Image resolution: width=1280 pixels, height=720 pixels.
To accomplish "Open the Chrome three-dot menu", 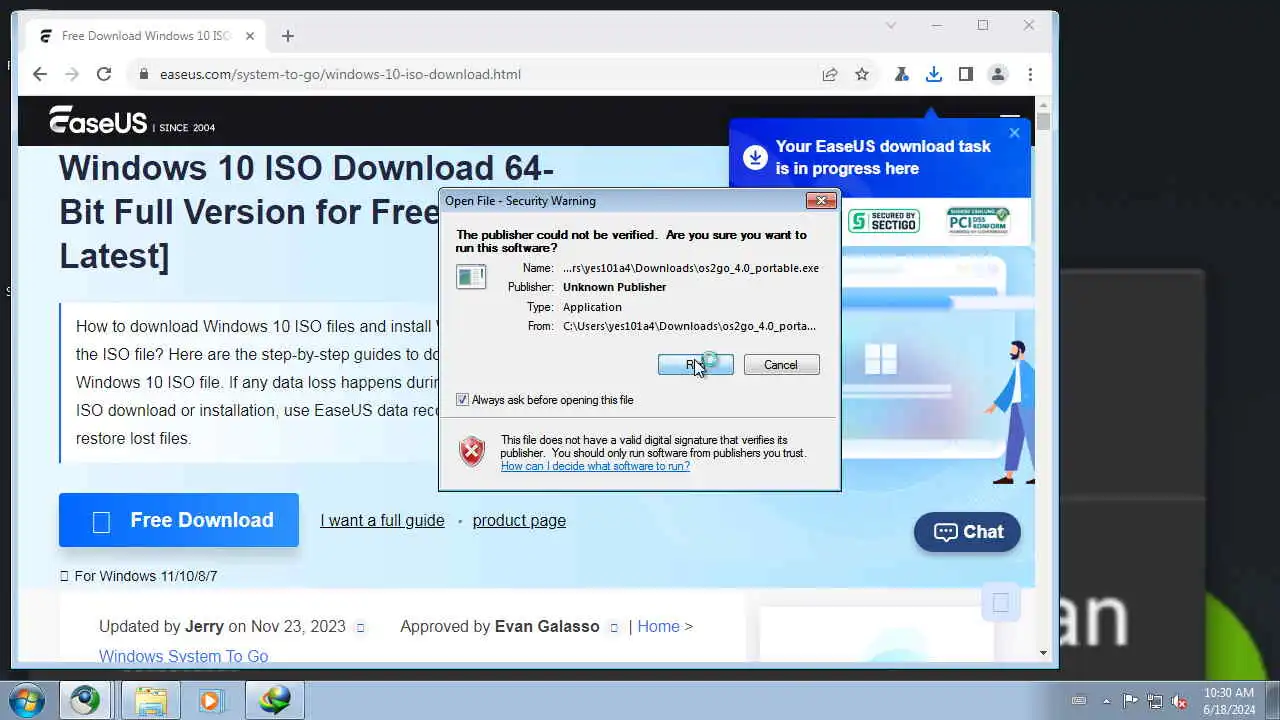I will [x=1030, y=74].
